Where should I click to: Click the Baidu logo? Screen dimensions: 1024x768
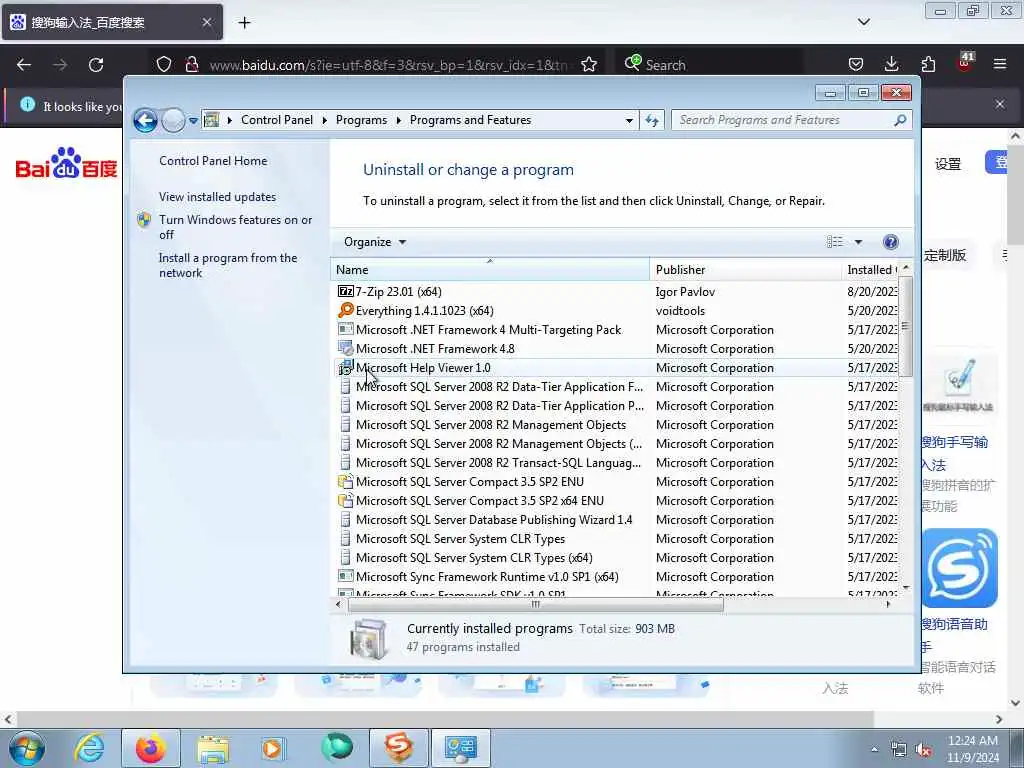[x=66, y=163]
